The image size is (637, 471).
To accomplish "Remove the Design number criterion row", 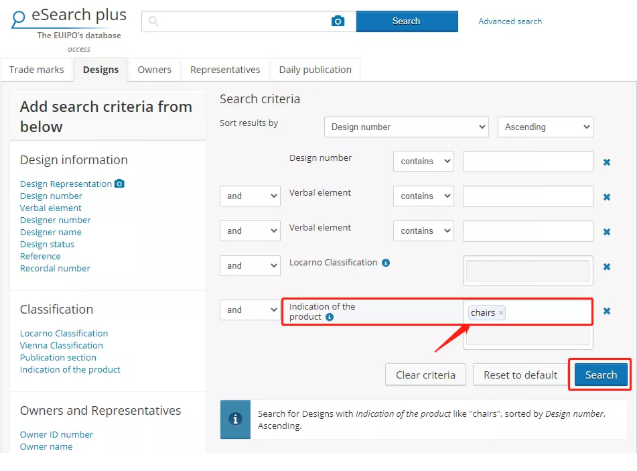I will click(606, 161).
